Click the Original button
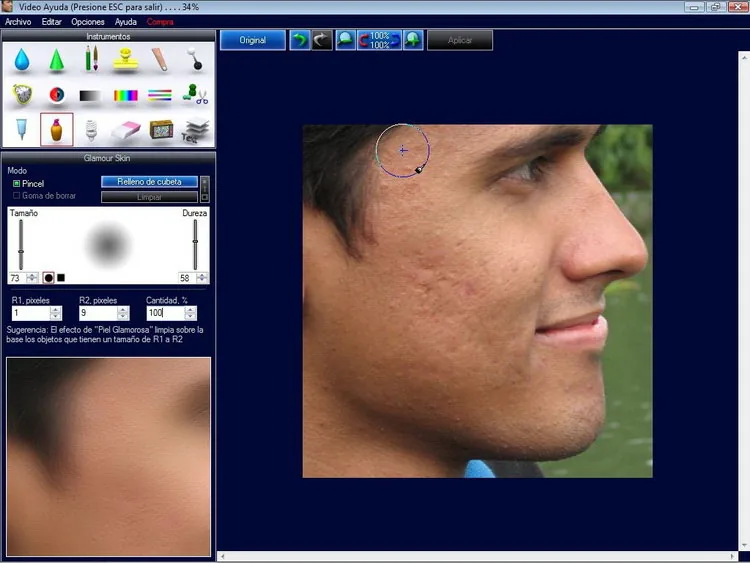 (253, 40)
